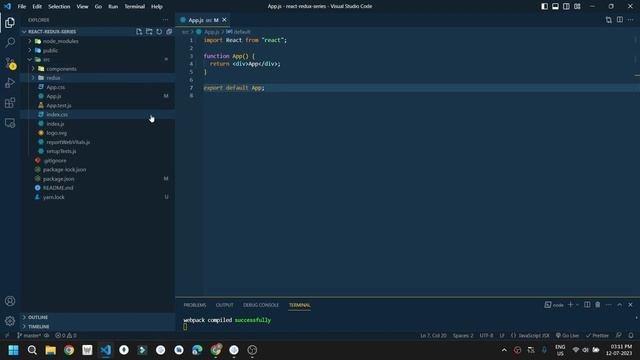Maximize the terminal panel size

point(620,305)
